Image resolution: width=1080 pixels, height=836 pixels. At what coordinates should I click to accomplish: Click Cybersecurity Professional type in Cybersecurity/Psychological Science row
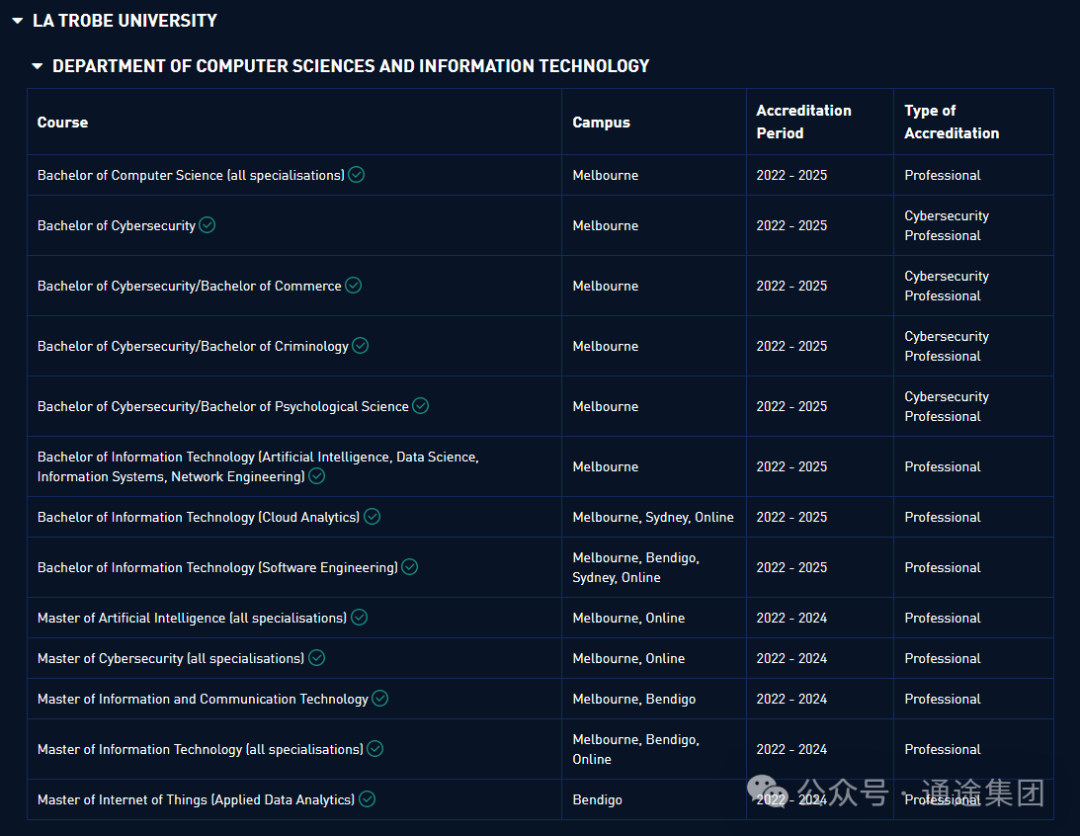tap(946, 407)
